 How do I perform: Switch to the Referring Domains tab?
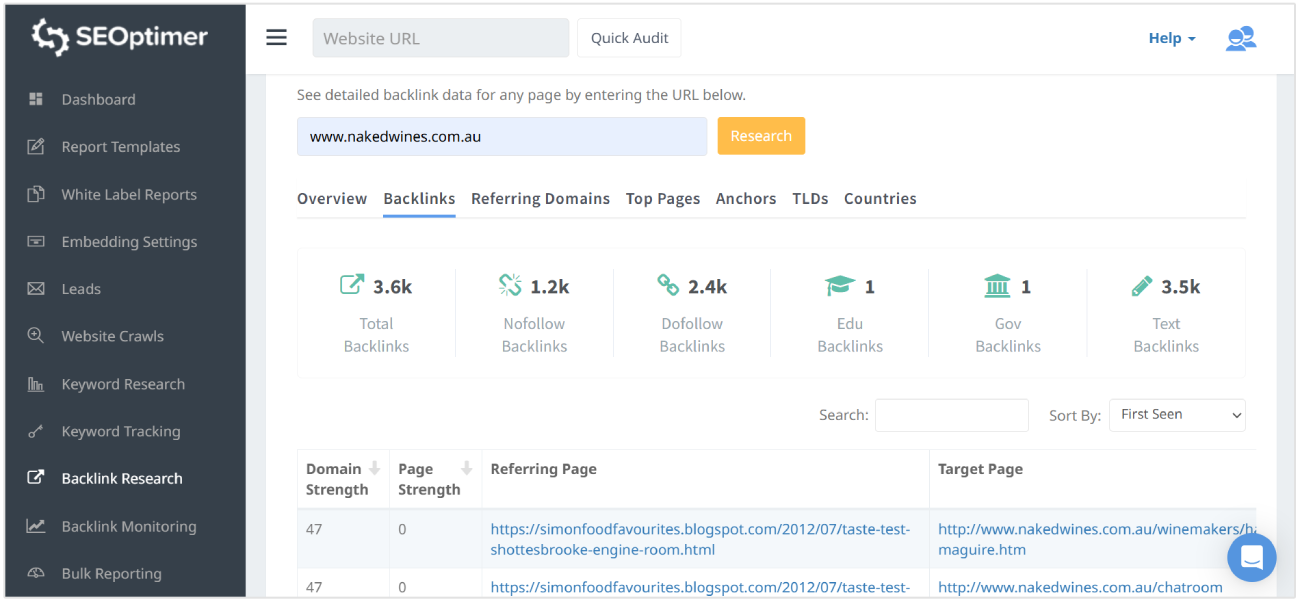pyautogui.click(x=540, y=198)
